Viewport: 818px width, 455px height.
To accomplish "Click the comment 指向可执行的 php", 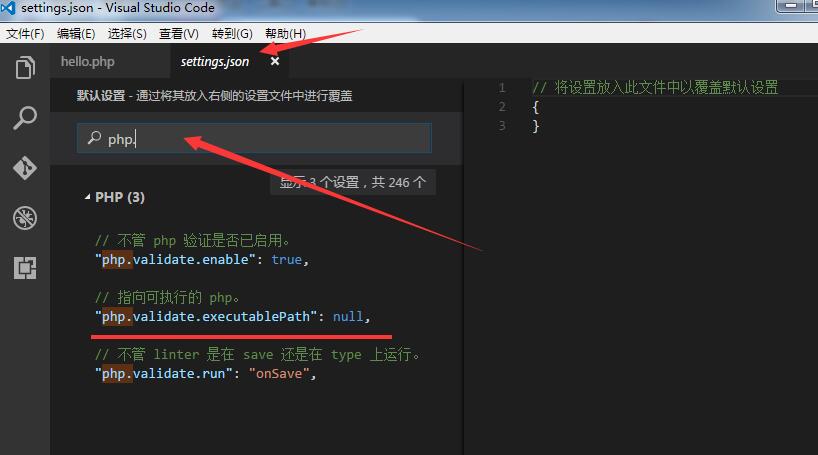I will pos(167,297).
